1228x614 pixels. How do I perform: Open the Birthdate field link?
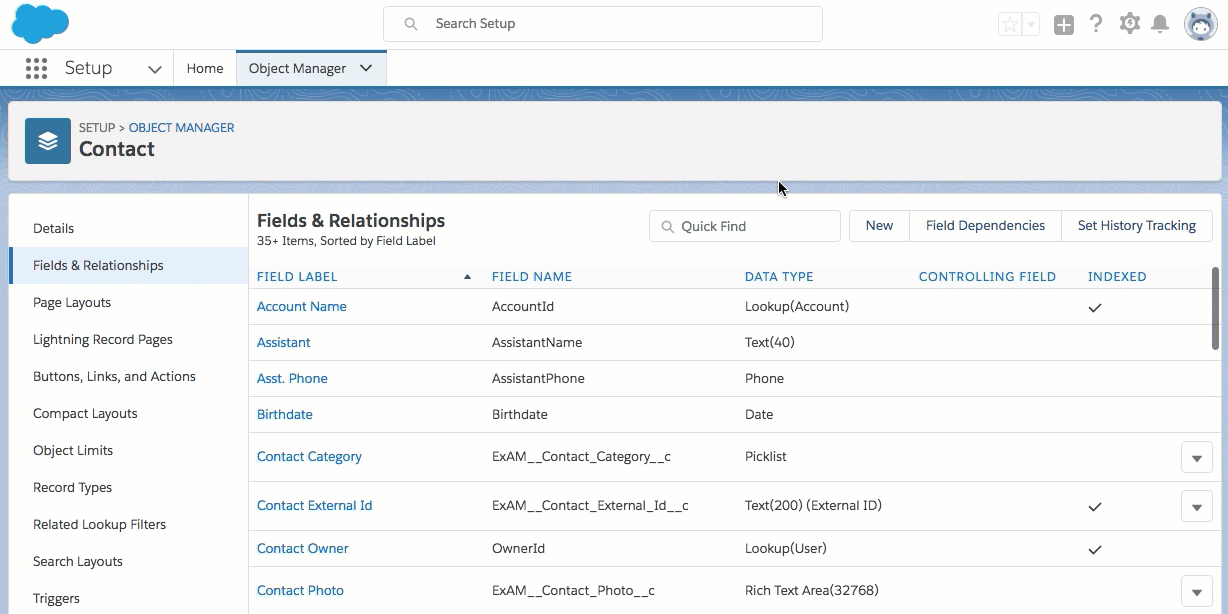(x=285, y=415)
